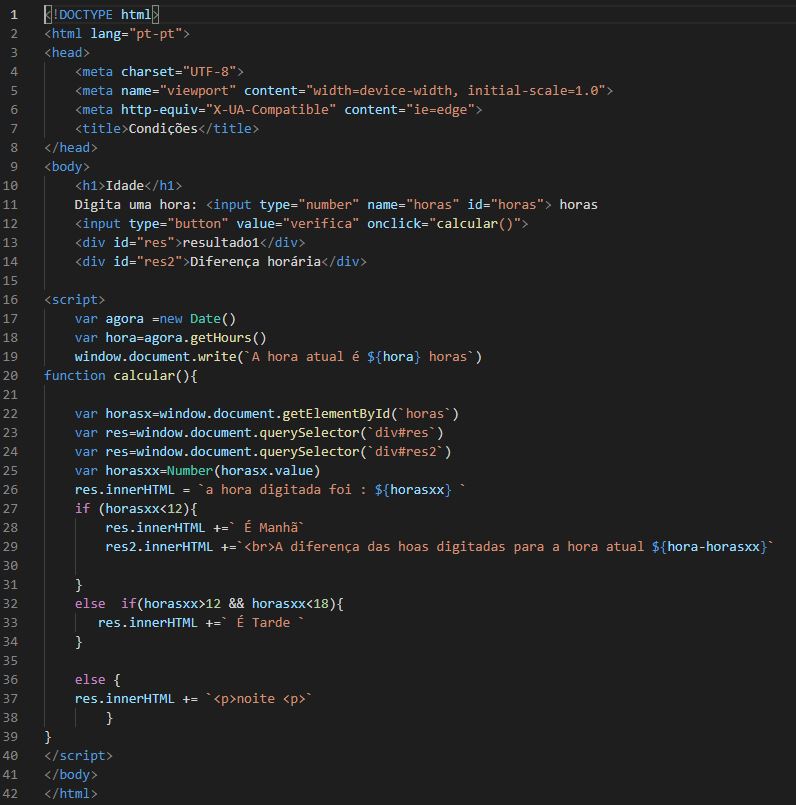The height and width of the screenshot is (805, 796).
Task: Click the ${hora-horasxx} expression
Action: pos(710,547)
